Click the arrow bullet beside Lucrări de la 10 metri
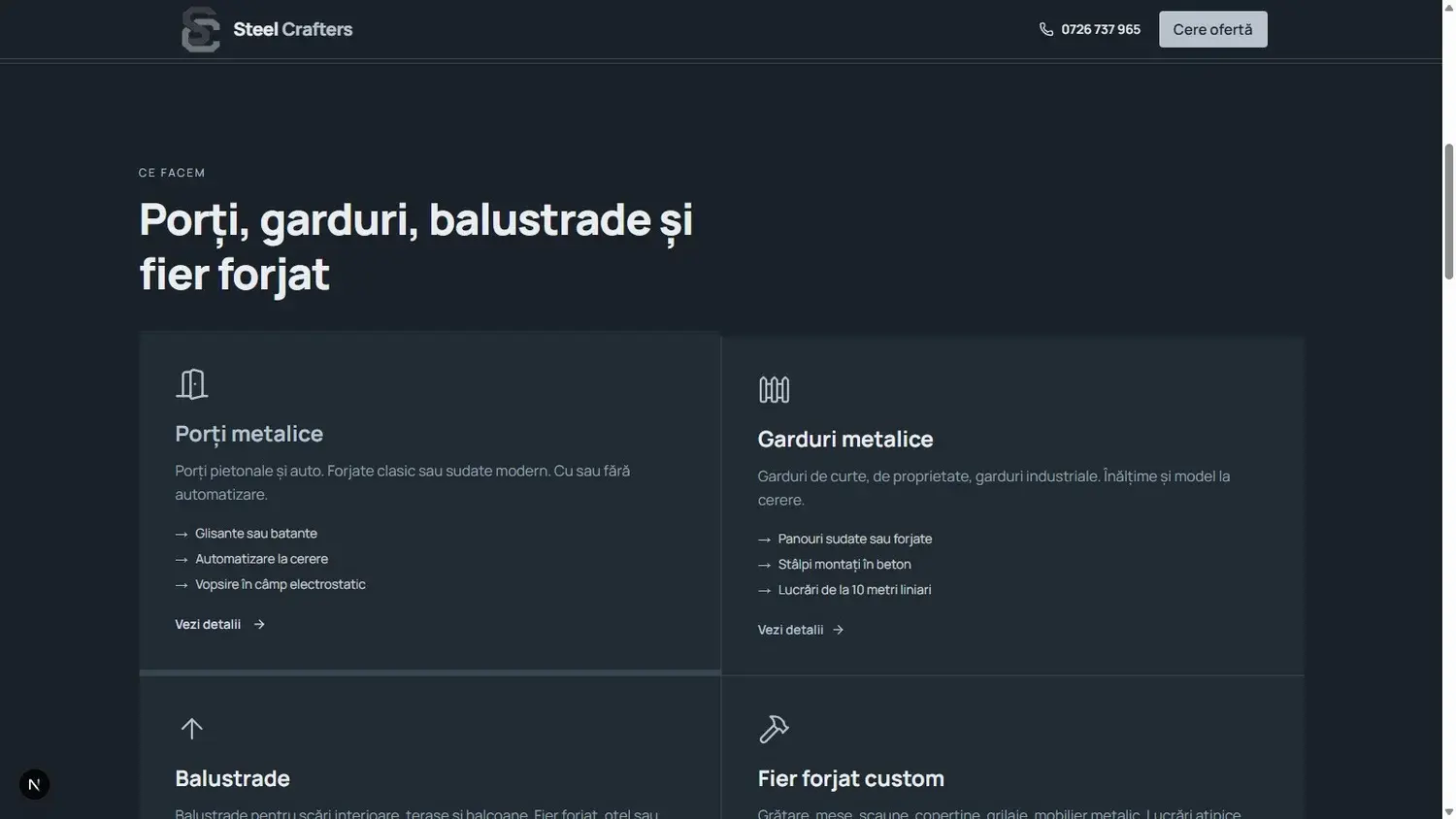1456x819 pixels. click(x=764, y=590)
